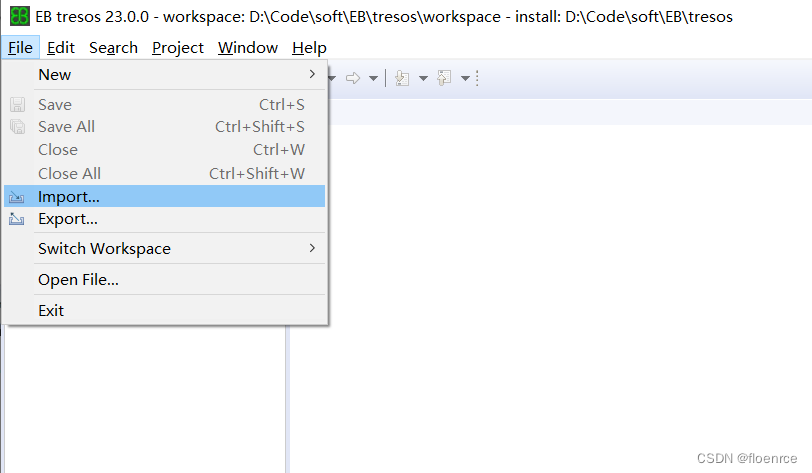812x473 pixels.
Task: Open the Window menu
Action: pyautogui.click(x=248, y=48)
